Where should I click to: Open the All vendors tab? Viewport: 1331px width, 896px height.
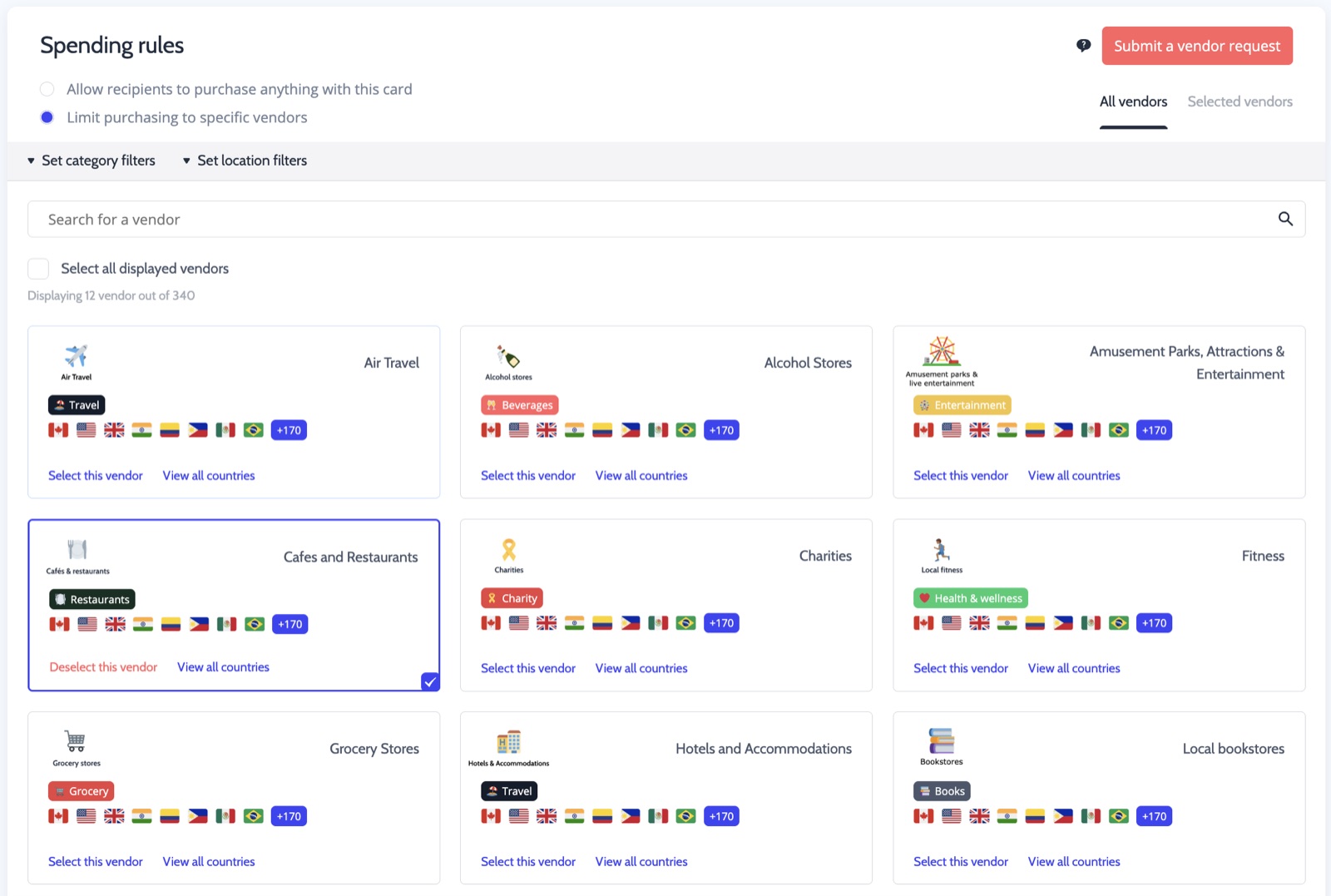click(1133, 101)
